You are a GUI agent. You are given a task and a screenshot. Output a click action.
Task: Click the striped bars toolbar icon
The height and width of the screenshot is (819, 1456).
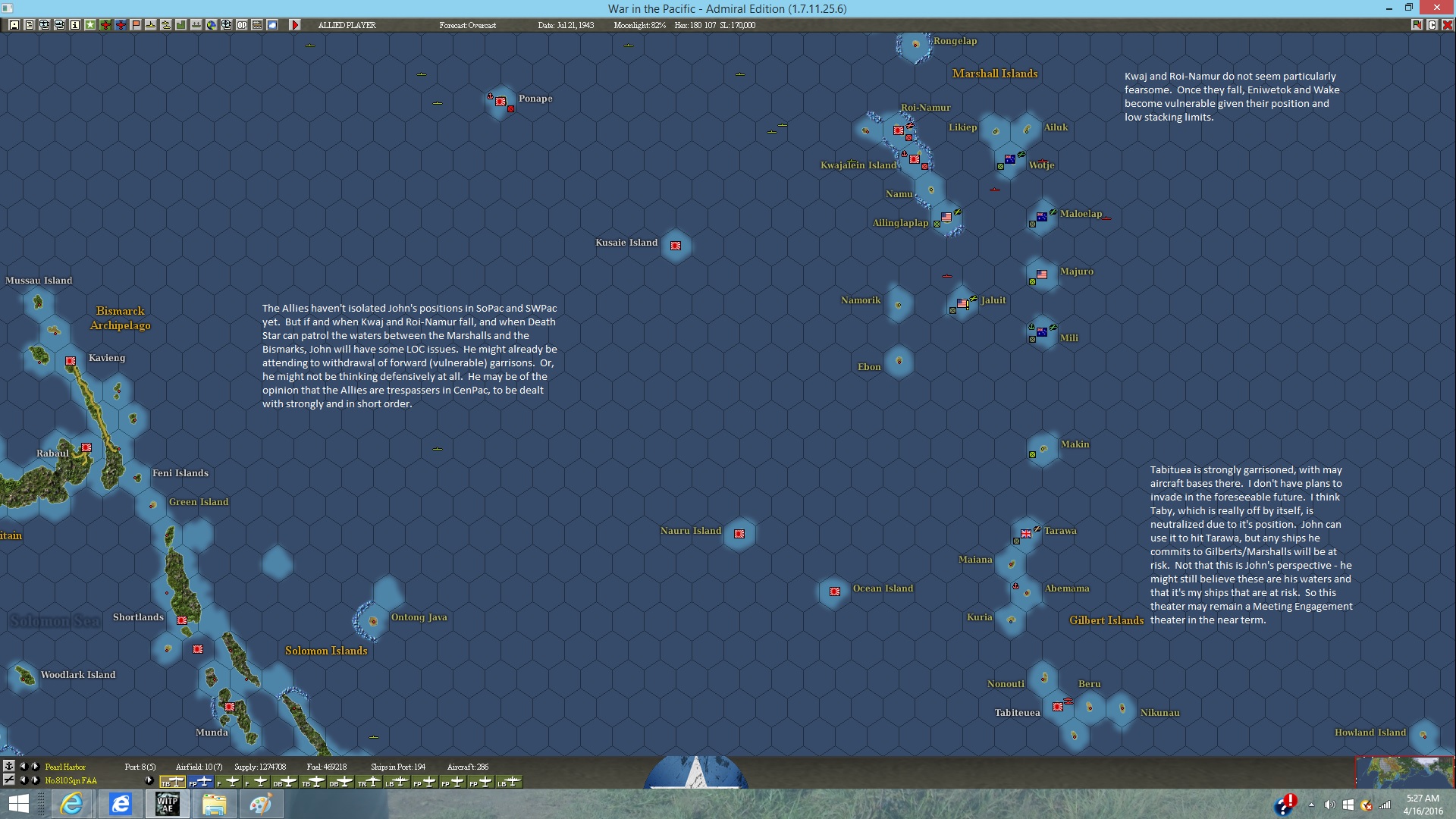click(257, 25)
